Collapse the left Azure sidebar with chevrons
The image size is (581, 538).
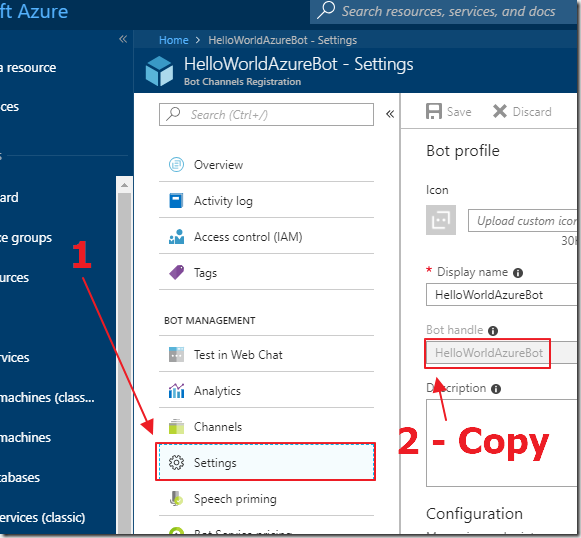[x=123, y=39]
